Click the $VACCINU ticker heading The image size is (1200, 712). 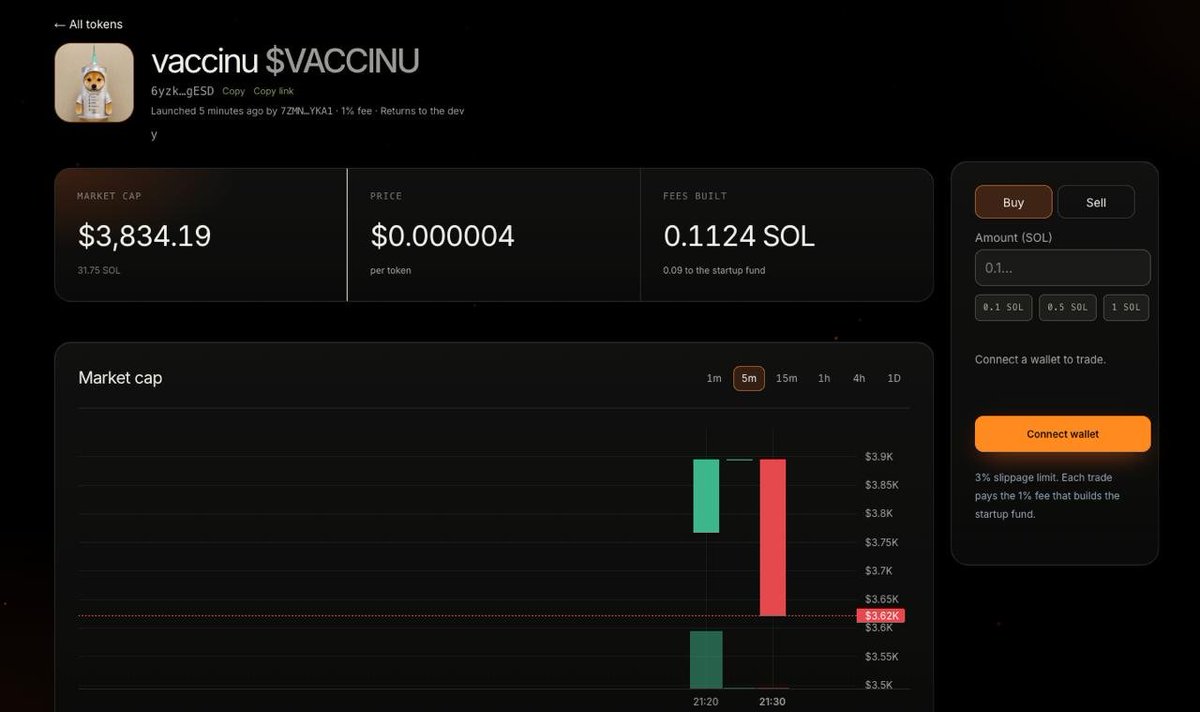pos(342,61)
